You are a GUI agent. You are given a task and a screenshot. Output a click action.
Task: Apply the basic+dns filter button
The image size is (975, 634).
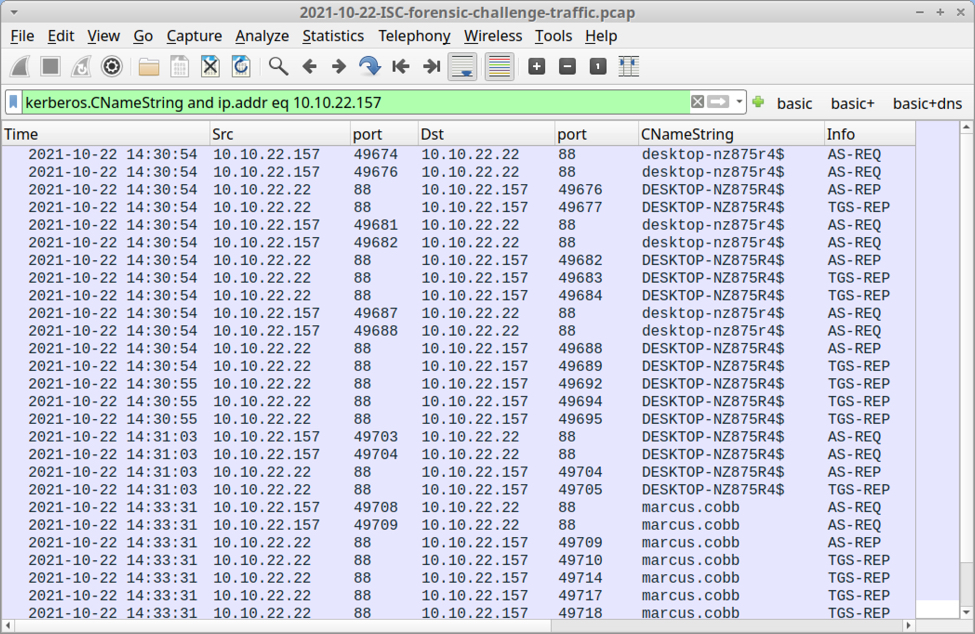coord(927,103)
